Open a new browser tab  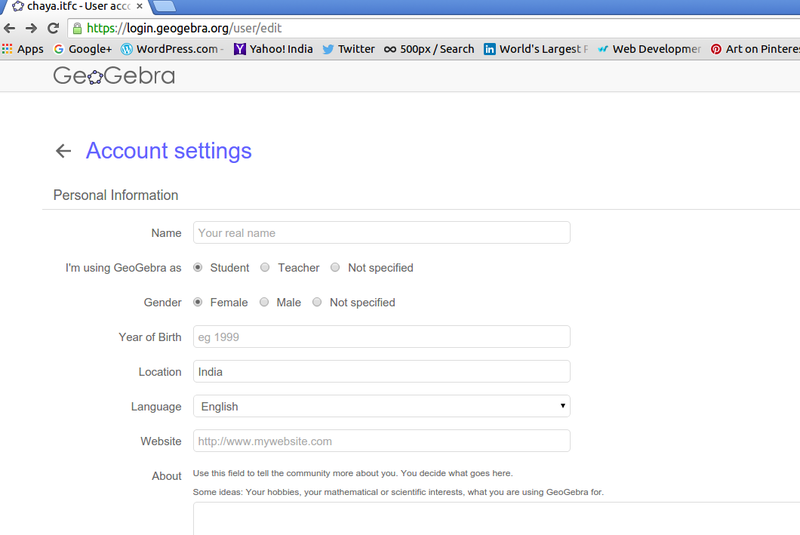click(x=164, y=6)
